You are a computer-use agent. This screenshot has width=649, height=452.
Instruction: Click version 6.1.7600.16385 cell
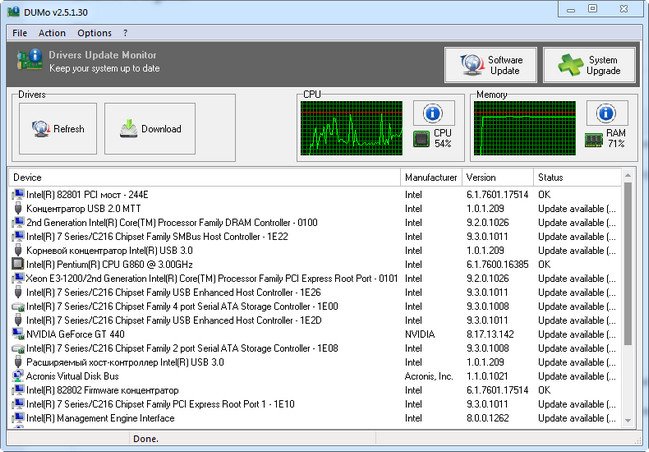(x=497, y=264)
